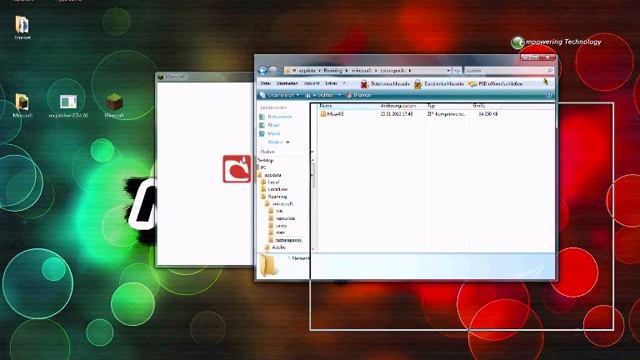Open the Musik favorite link

point(273,134)
